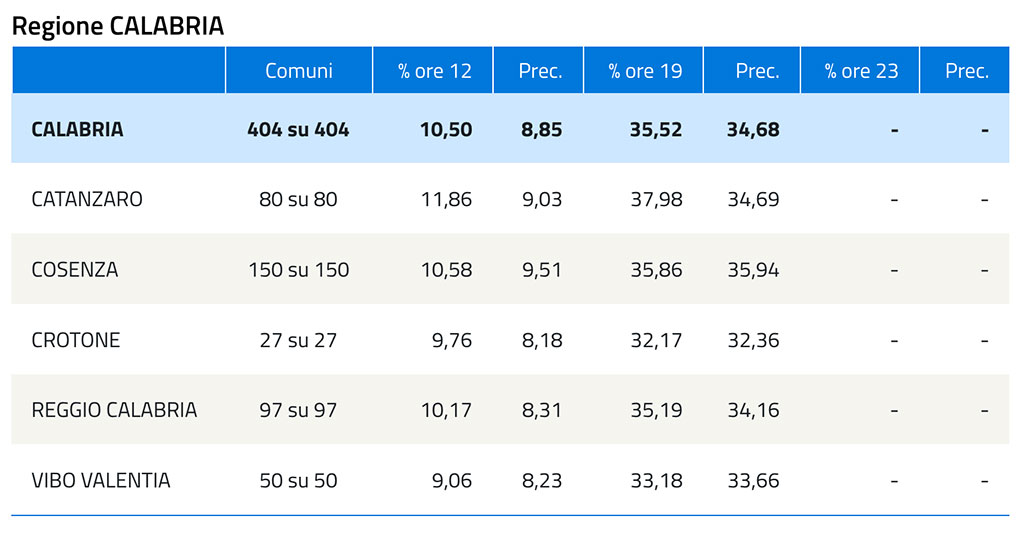Click the 34,16 previous value for Reggio Calabria
This screenshot has width=1024, height=536.
click(x=753, y=410)
